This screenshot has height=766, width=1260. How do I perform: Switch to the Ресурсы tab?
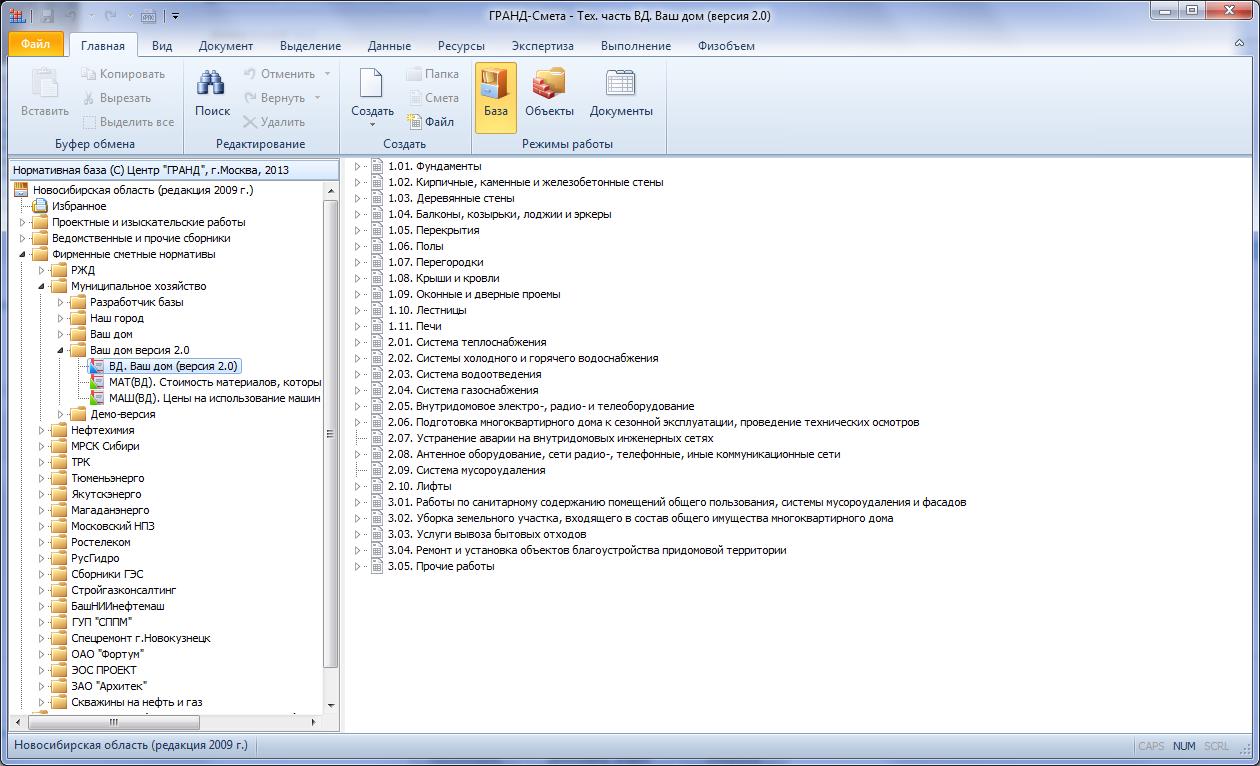coord(461,46)
